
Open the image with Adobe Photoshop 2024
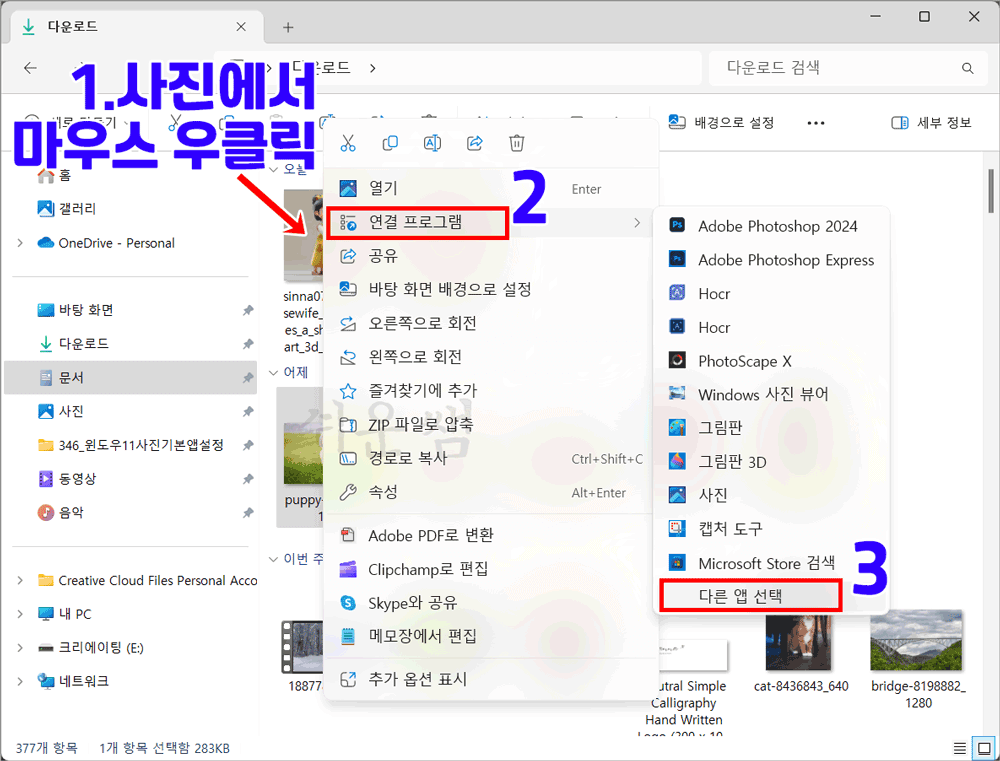coord(778,226)
